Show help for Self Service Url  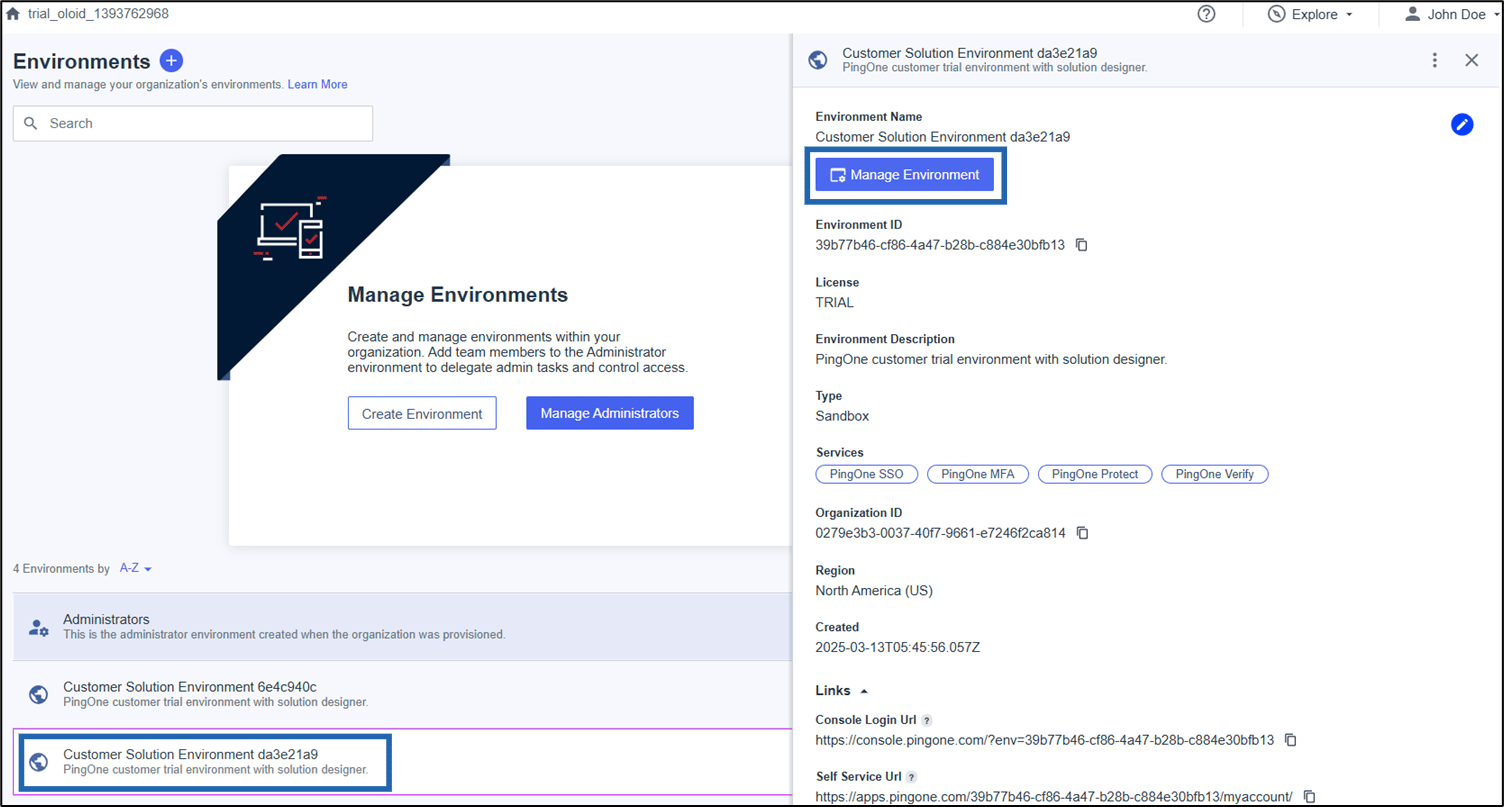point(912,777)
